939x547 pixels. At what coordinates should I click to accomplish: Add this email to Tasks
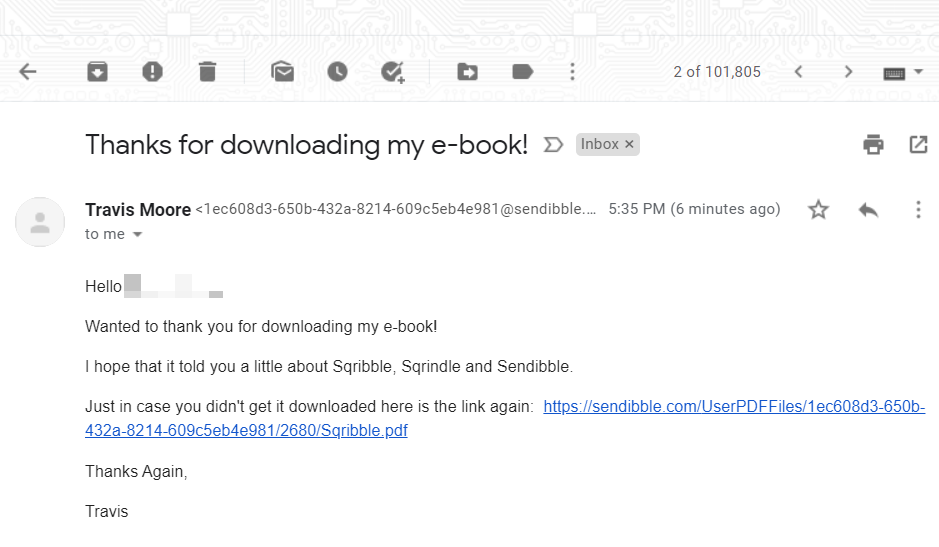point(392,72)
